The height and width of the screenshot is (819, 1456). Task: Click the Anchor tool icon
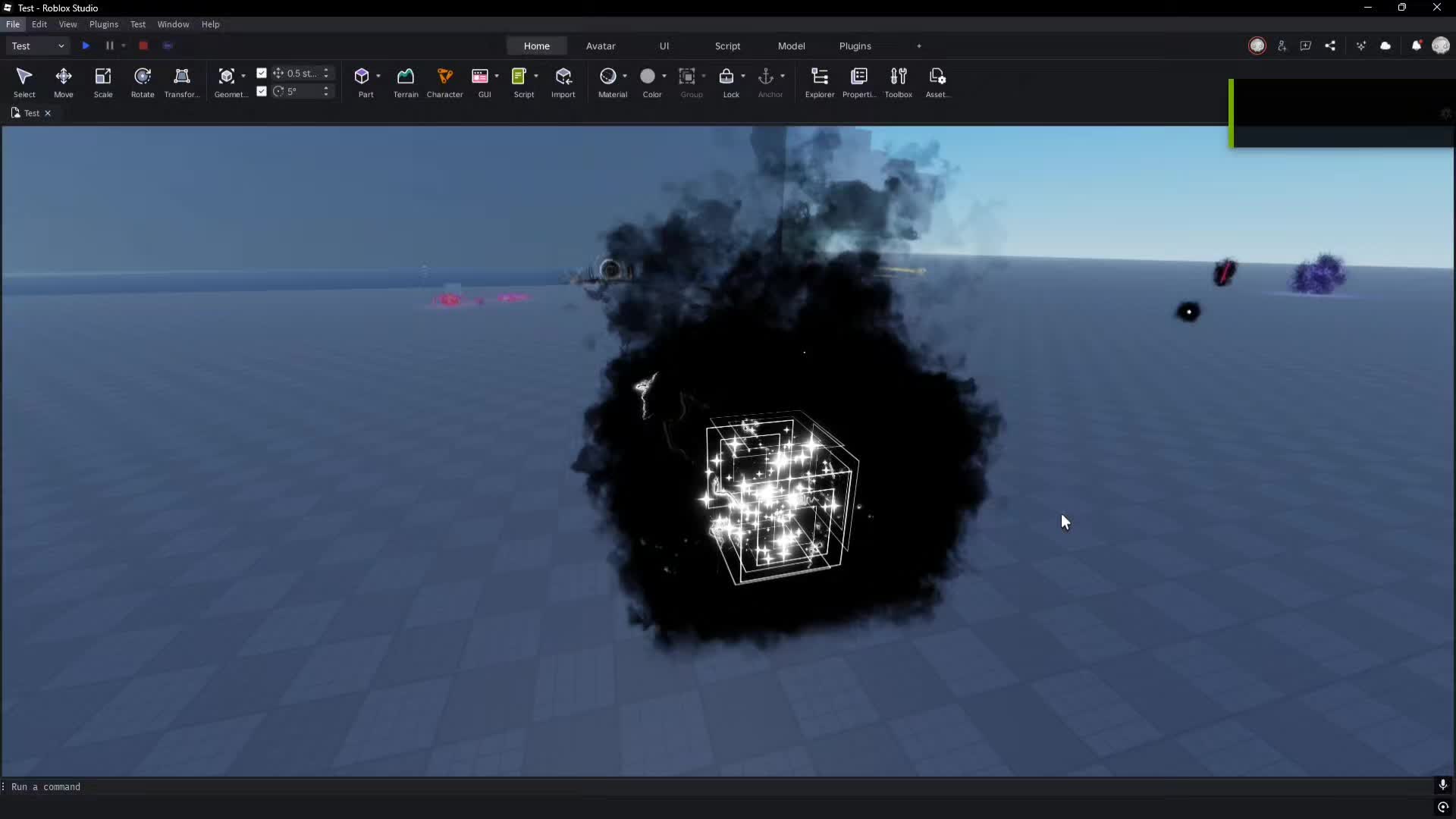coord(766,77)
